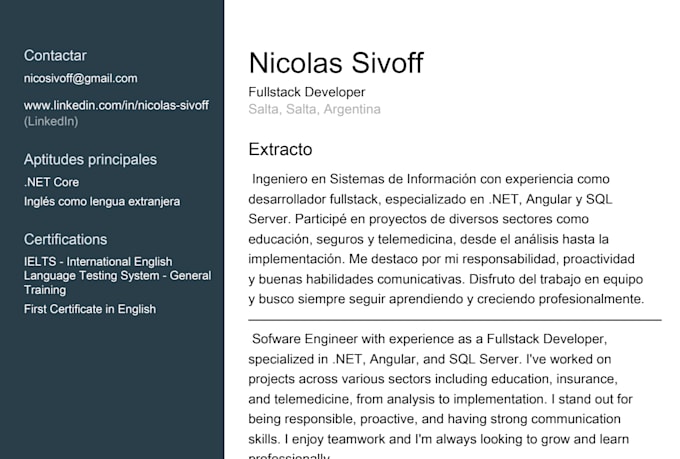The height and width of the screenshot is (459, 680).
Task: Select the Contactar sidebar heading
Action: click(x=55, y=56)
